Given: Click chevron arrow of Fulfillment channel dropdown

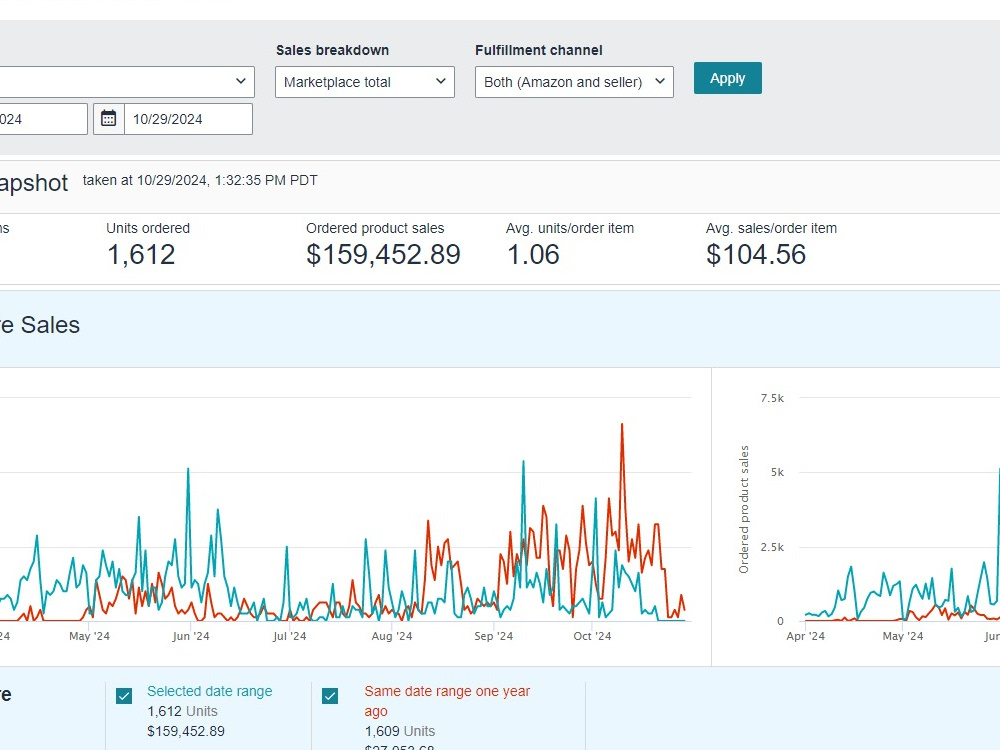Looking at the screenshot, I should pyautogui.click(x=659, y=82).
